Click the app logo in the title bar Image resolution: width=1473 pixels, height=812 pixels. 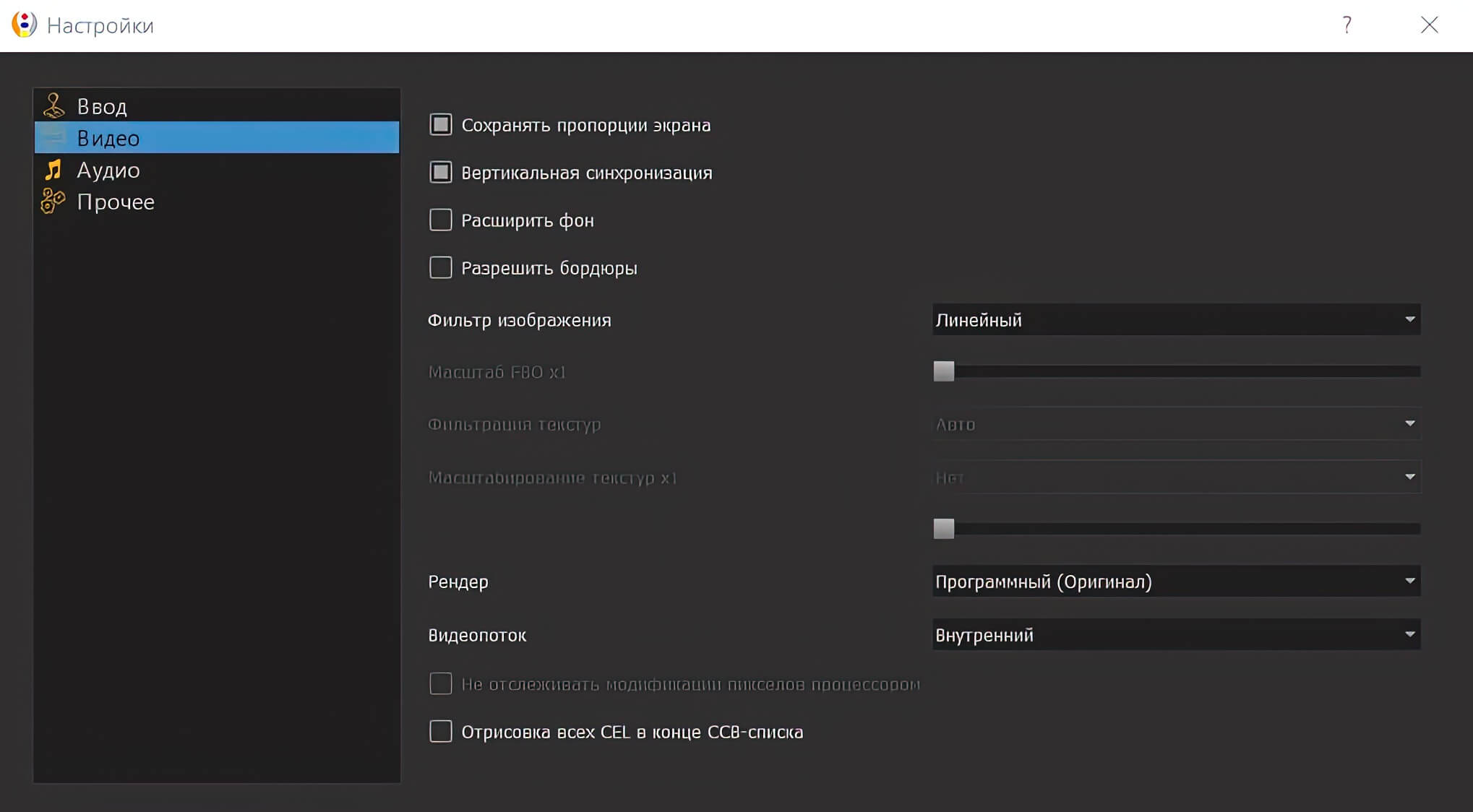coord(24,25)
